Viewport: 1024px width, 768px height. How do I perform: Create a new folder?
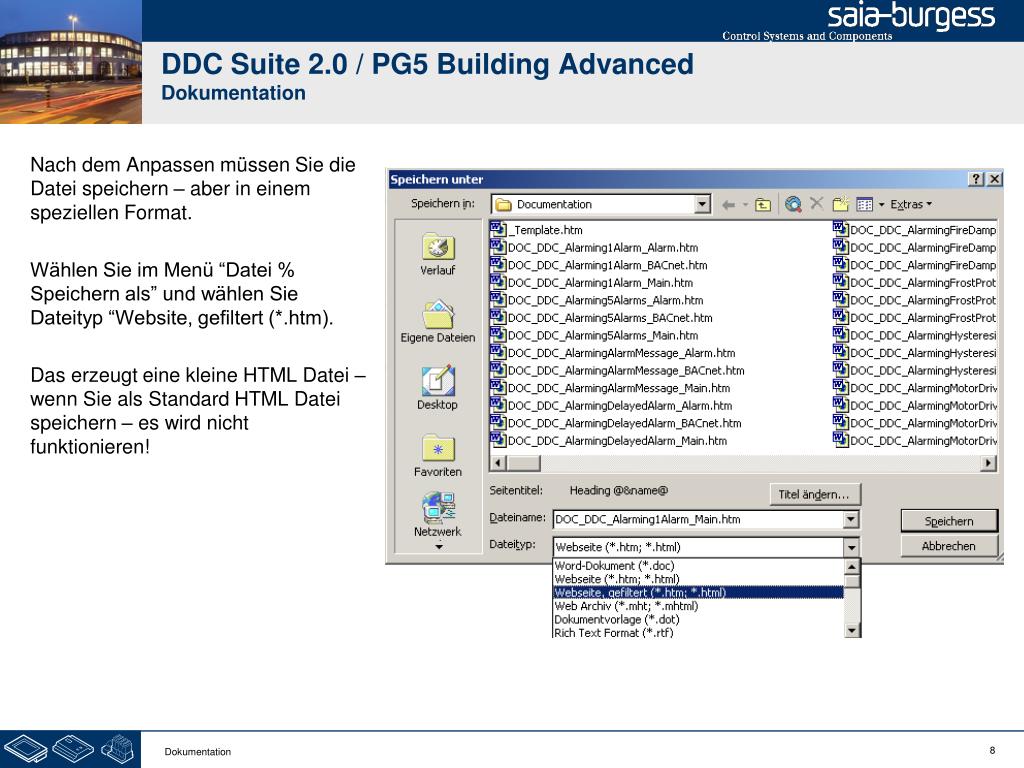click(x=840, y=204)
